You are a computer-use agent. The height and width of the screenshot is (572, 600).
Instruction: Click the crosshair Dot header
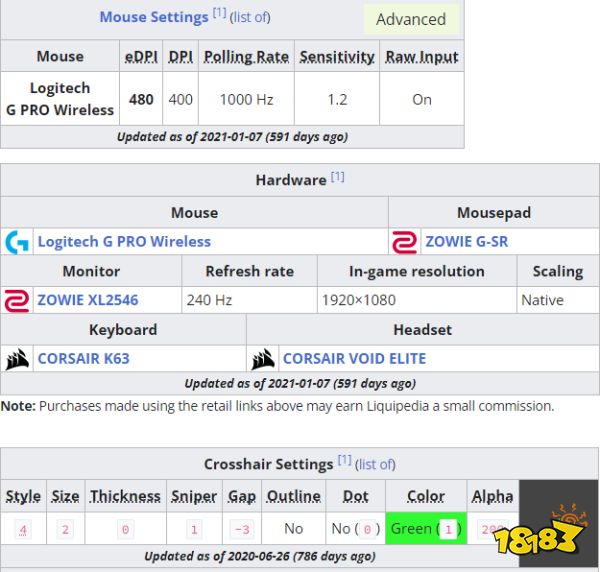click(355, 496)
